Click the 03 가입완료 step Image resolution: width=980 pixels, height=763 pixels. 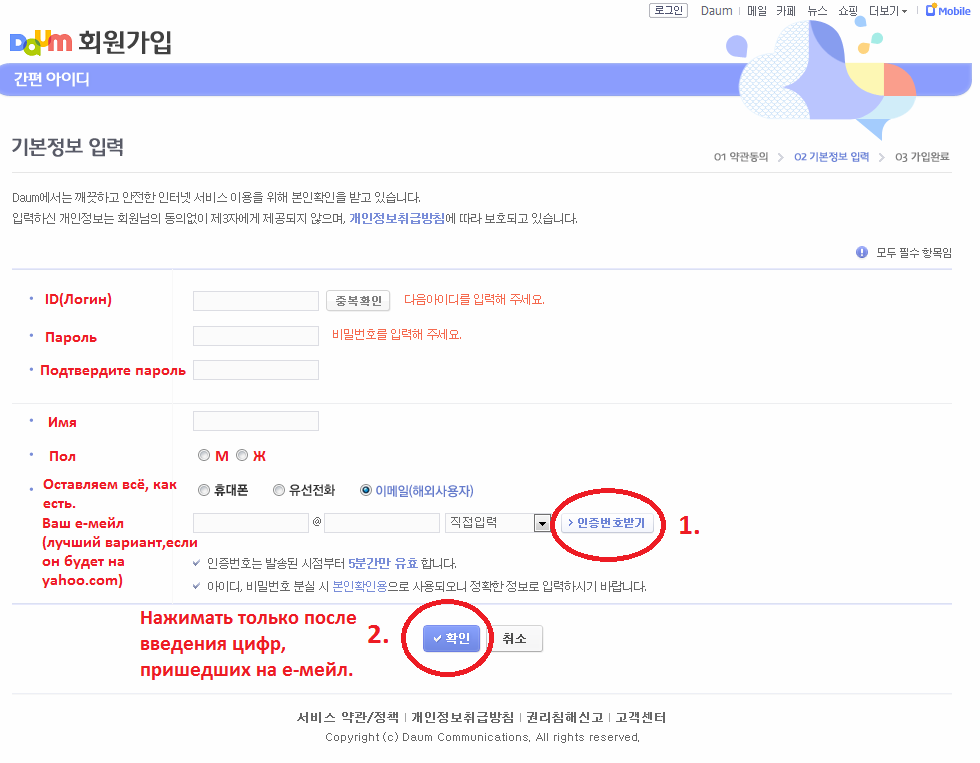(922, 157)
